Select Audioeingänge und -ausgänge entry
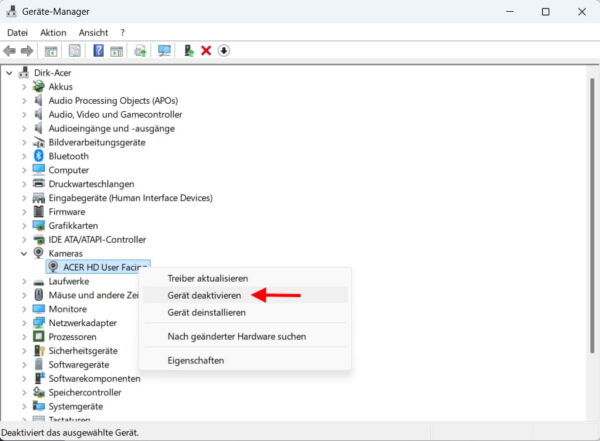The width and height of the screenshot is (600, 441). point(112,129)
